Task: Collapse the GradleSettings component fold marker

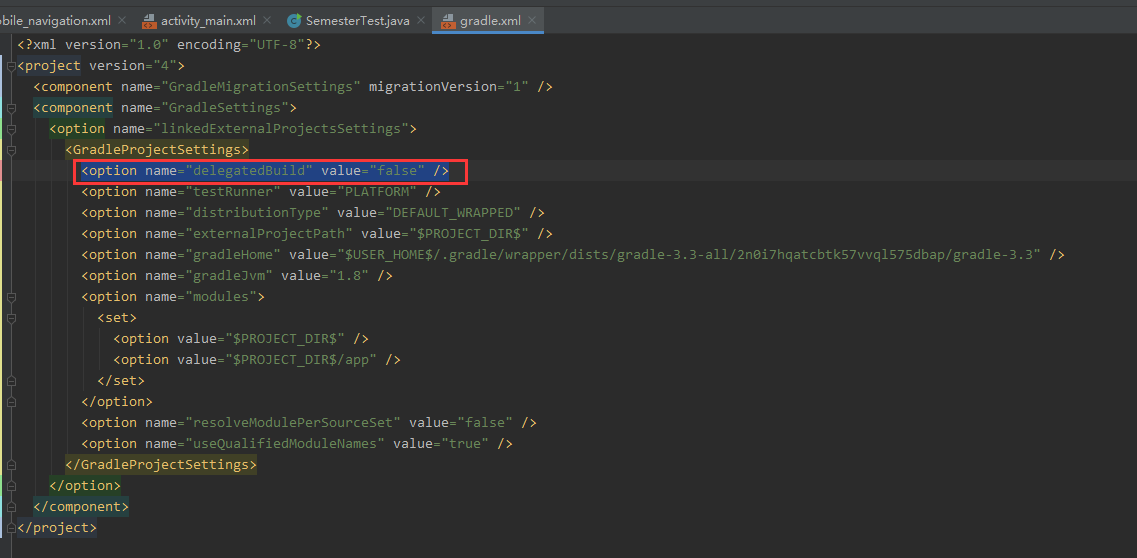Action: pos(11,108)
